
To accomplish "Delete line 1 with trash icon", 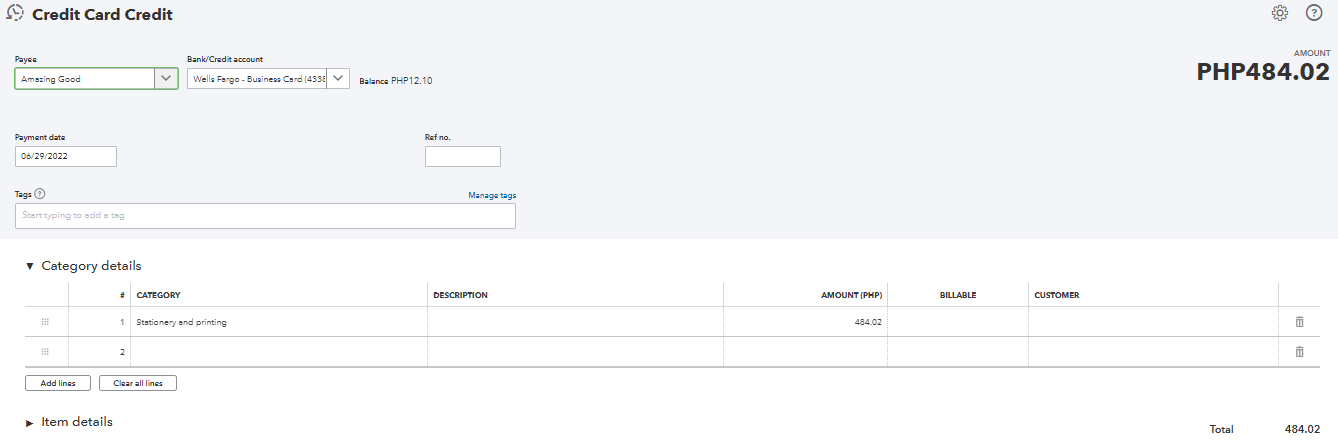I will pos(1300,322).
